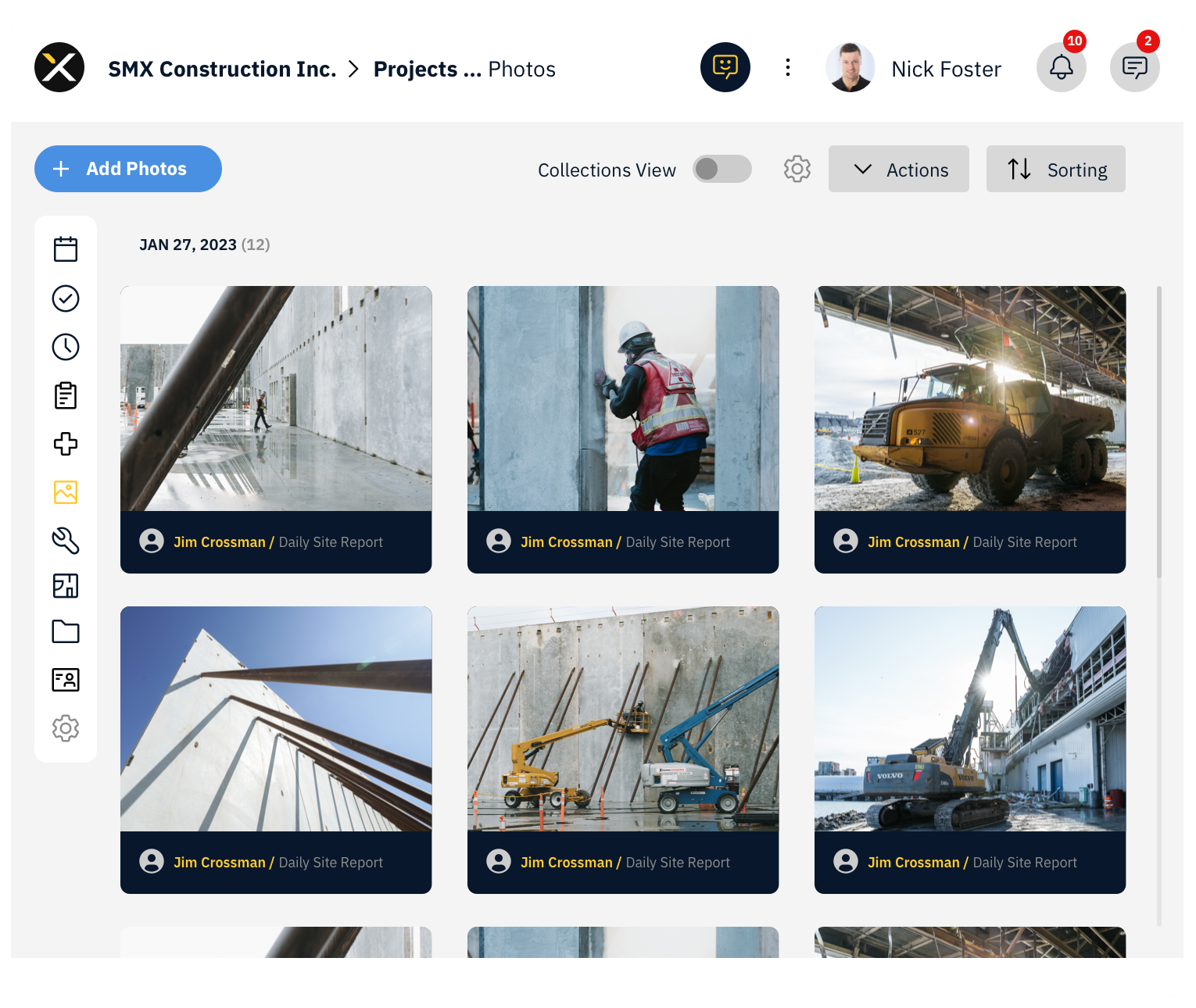Click Jim Crossman name on walkway photo

[x=220, y=542]
